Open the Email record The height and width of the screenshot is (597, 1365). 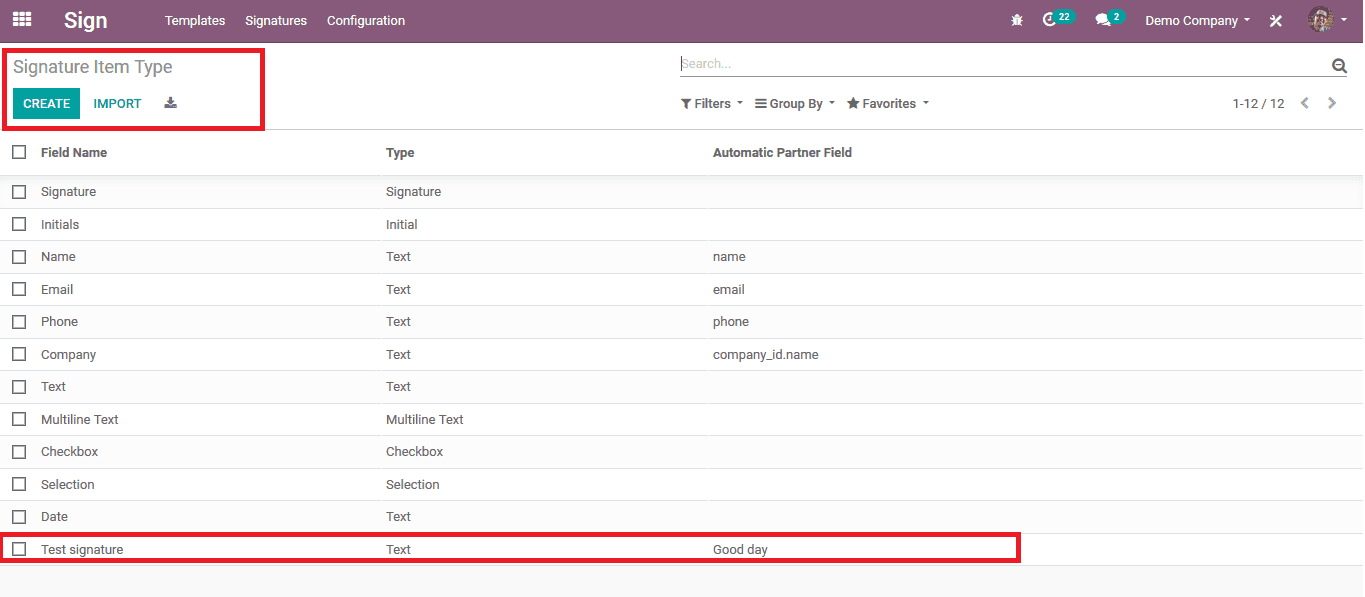pyautogui.click(x=57, y=290)
